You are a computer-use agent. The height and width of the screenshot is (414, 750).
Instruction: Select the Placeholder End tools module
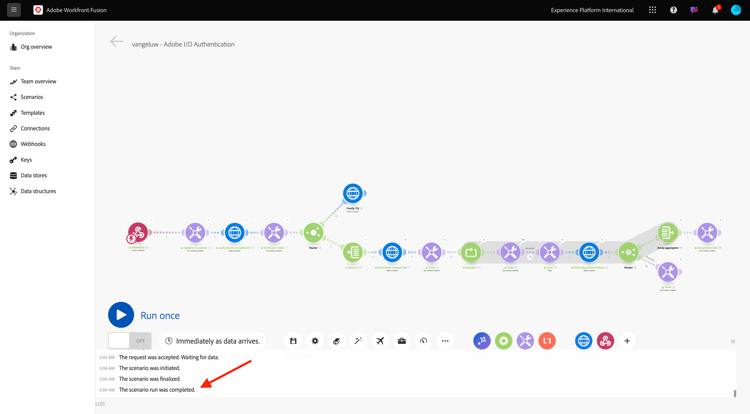click(707, 232)
